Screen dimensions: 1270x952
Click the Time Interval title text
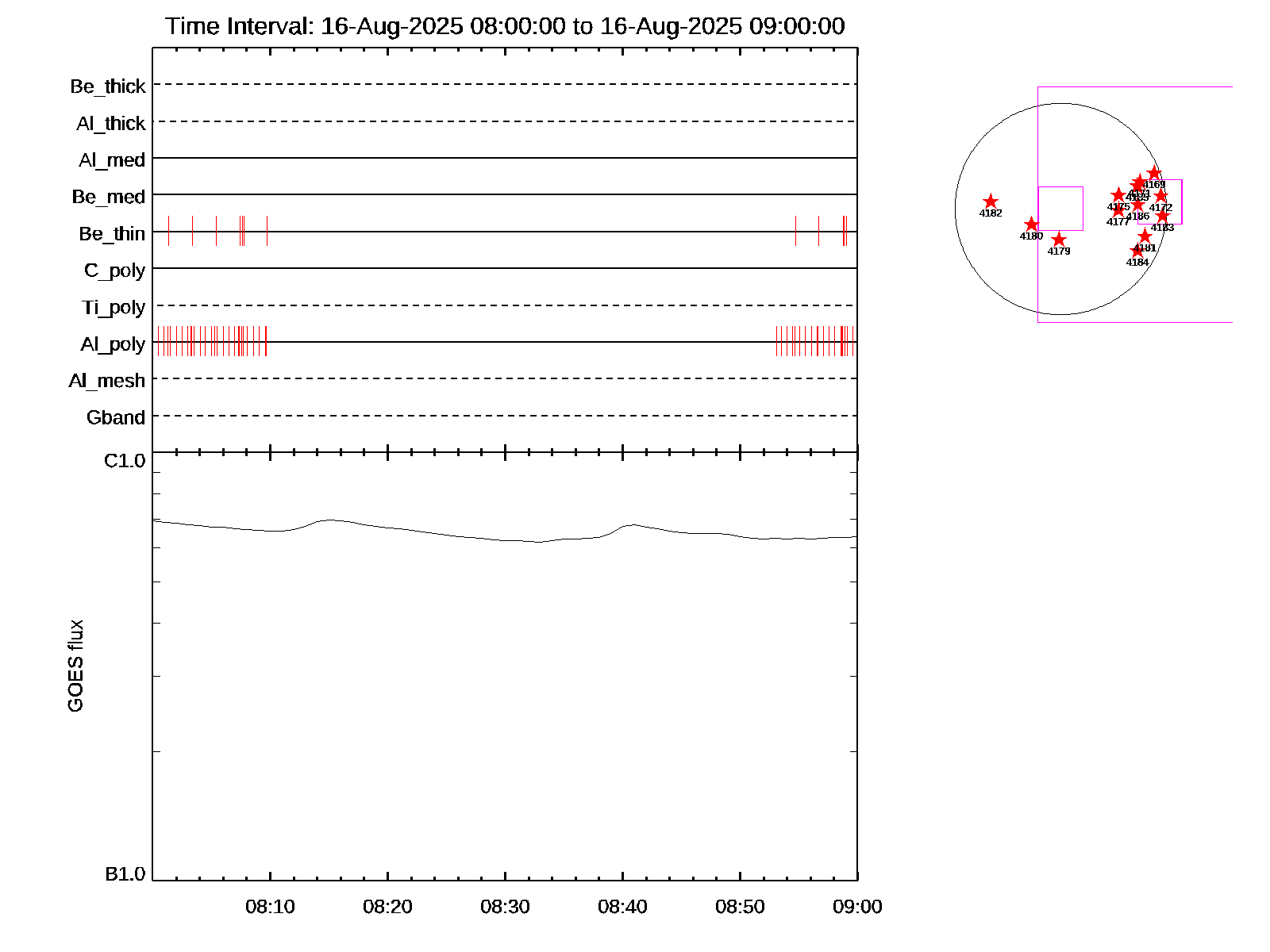[x=505, y=26]
